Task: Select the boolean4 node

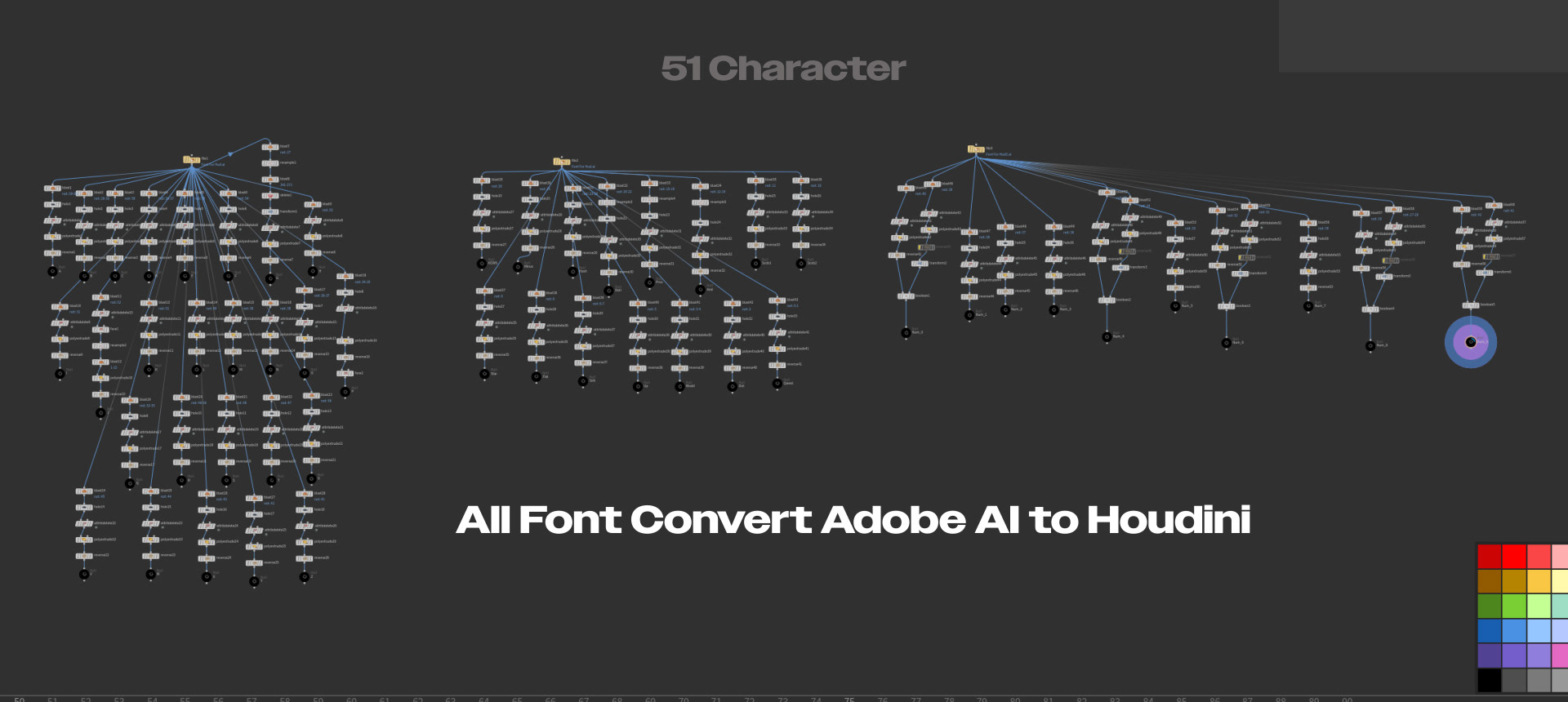Action: [1370, 309]
